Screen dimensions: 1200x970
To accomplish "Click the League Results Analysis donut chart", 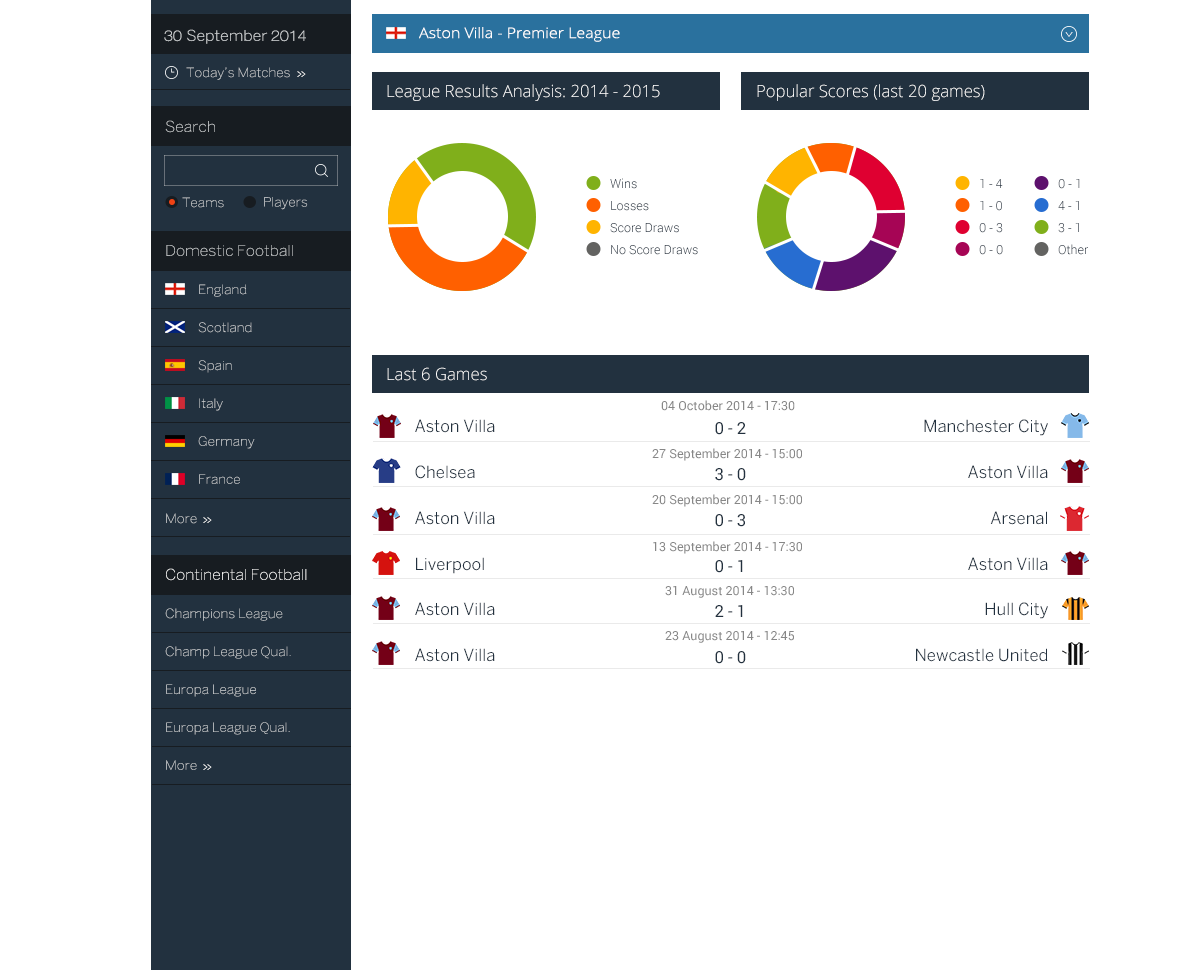I will coord(462,217).
